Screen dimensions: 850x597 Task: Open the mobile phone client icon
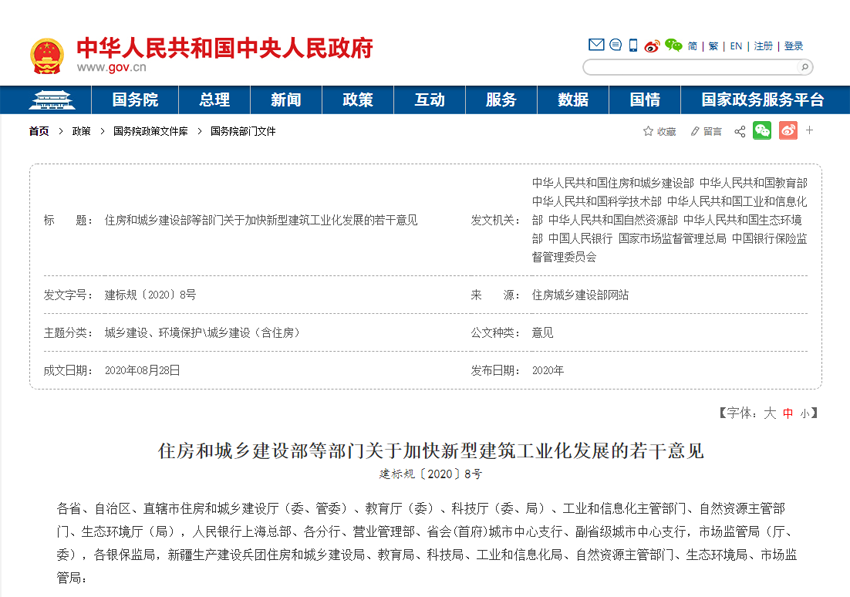[633, 45]
